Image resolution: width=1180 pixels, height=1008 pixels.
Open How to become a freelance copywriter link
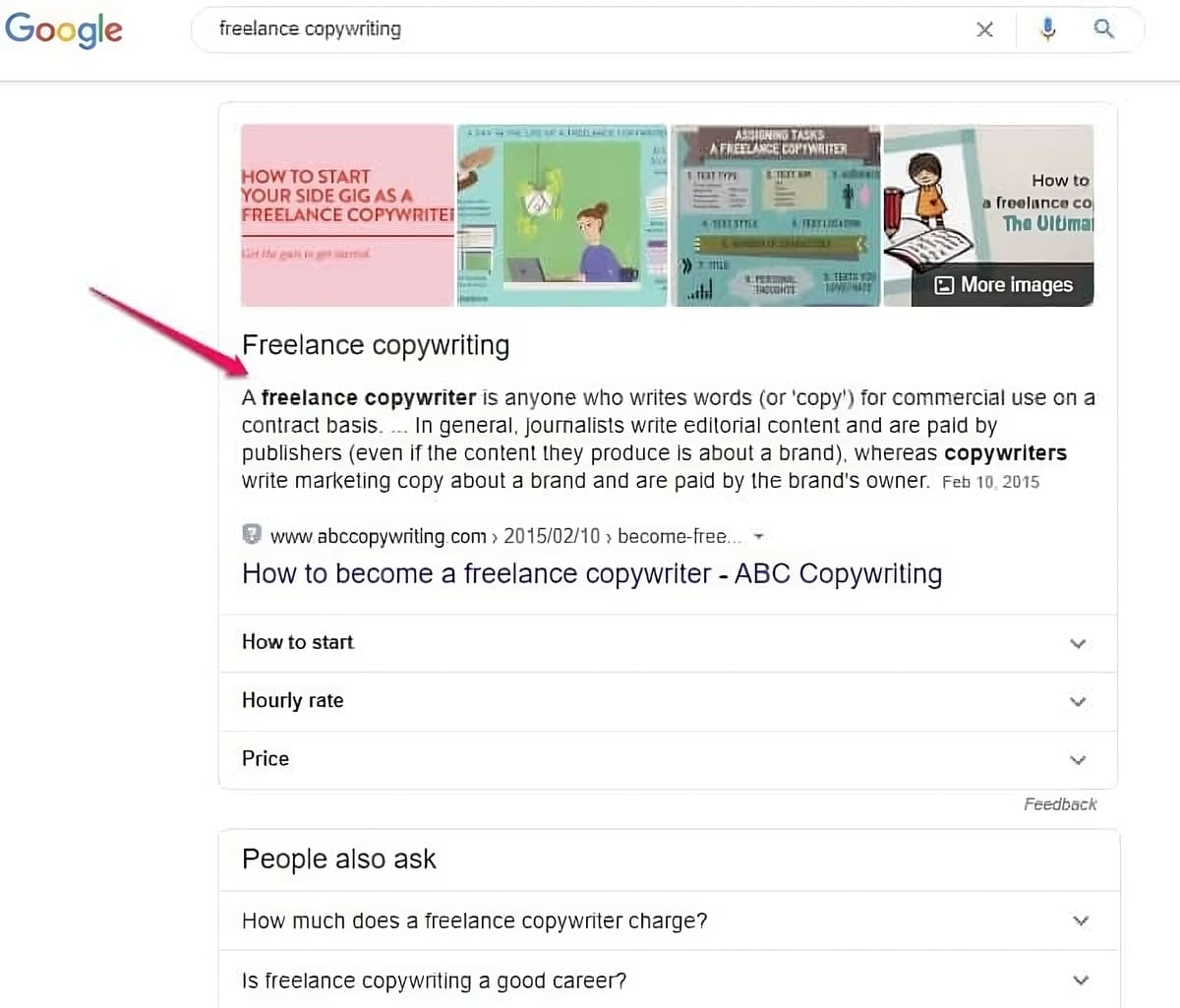tap(591, 573)
